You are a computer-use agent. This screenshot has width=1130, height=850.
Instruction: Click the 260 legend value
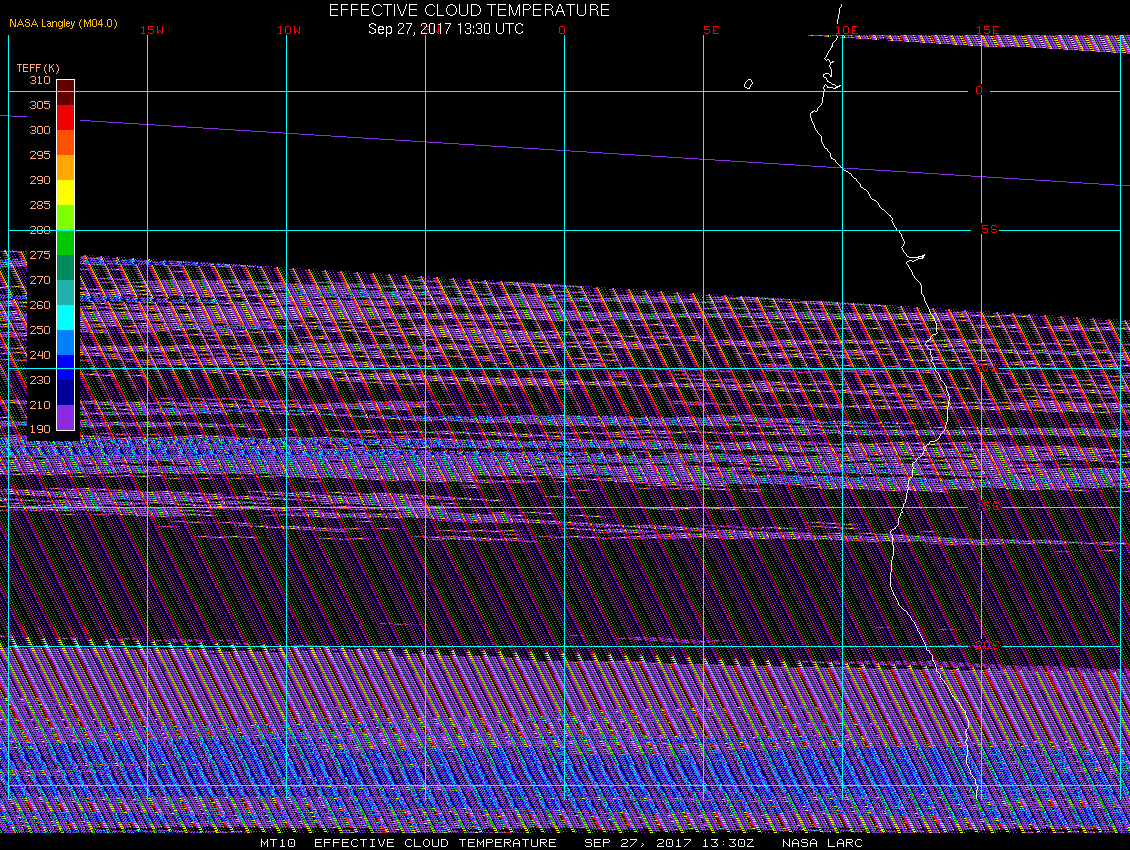[x=40, y=305]
